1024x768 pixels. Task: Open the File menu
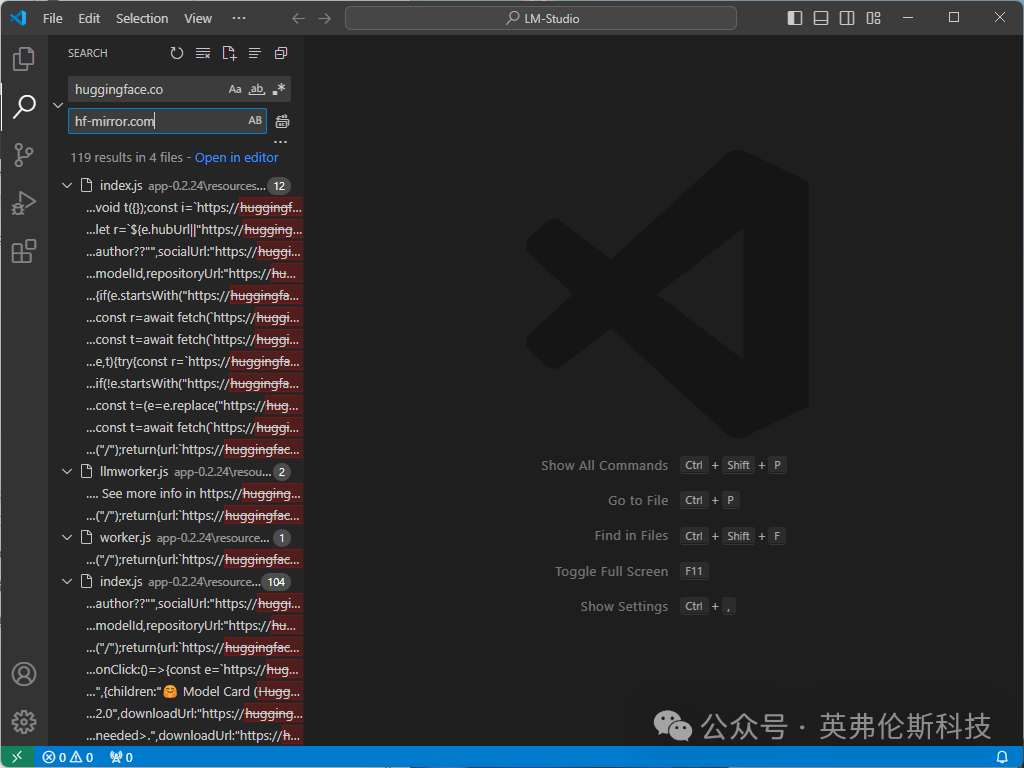[x=53, y=18]
